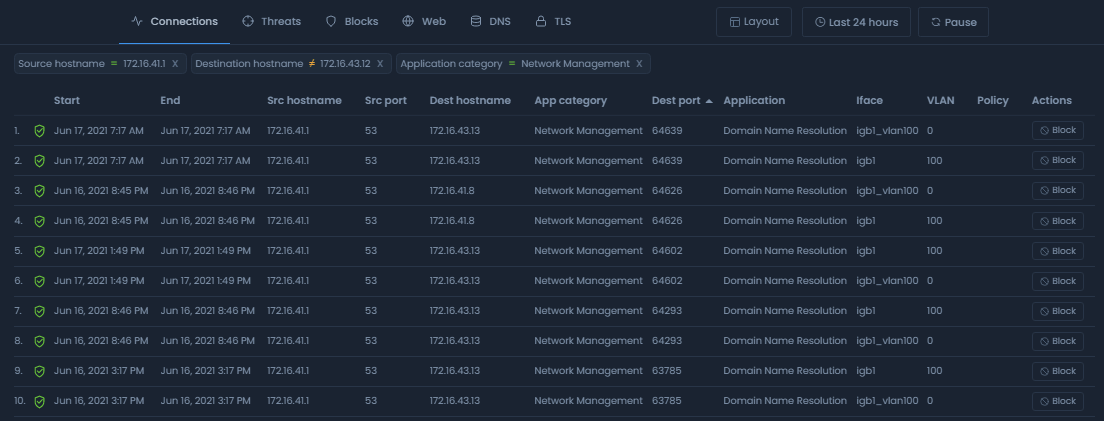Click the green shield icon in row 2
The image size is (1104, 421).
click(x=39, y=161)
